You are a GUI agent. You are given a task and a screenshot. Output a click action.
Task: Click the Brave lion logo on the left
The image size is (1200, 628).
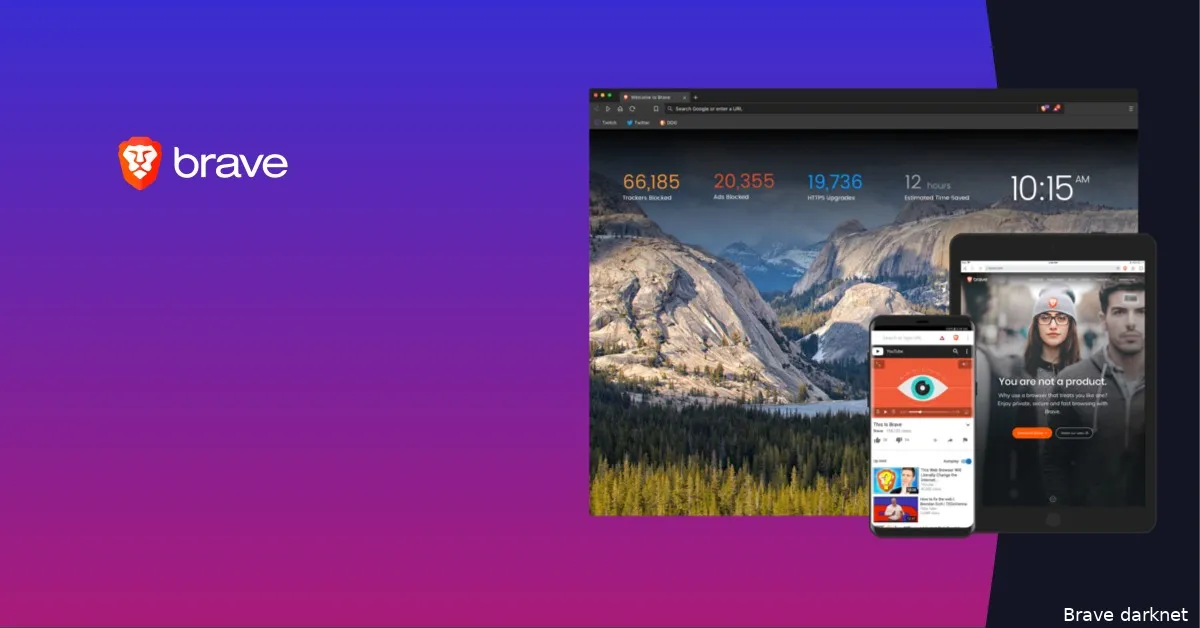[x=139, y=164]
